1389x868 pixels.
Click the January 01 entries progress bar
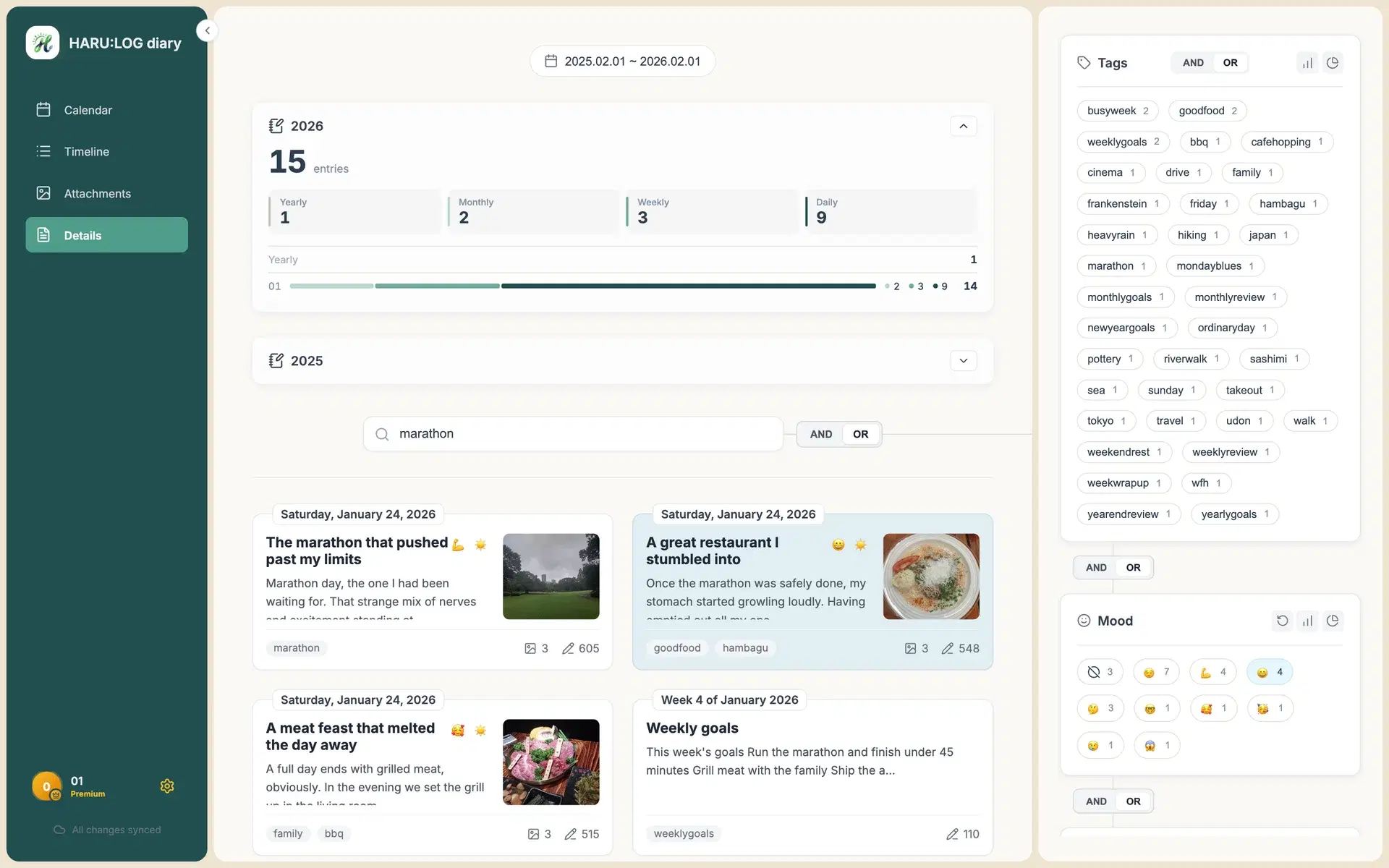(x=582, y=286)
